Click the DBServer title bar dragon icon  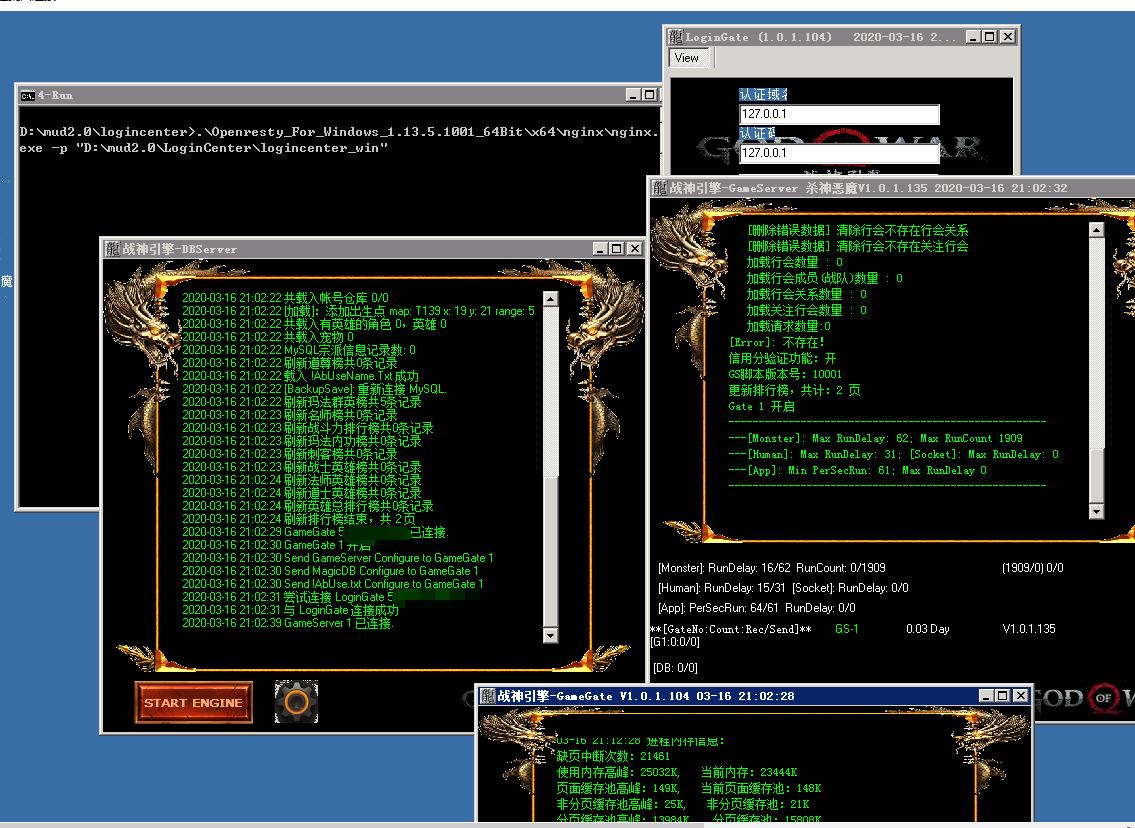112,248
